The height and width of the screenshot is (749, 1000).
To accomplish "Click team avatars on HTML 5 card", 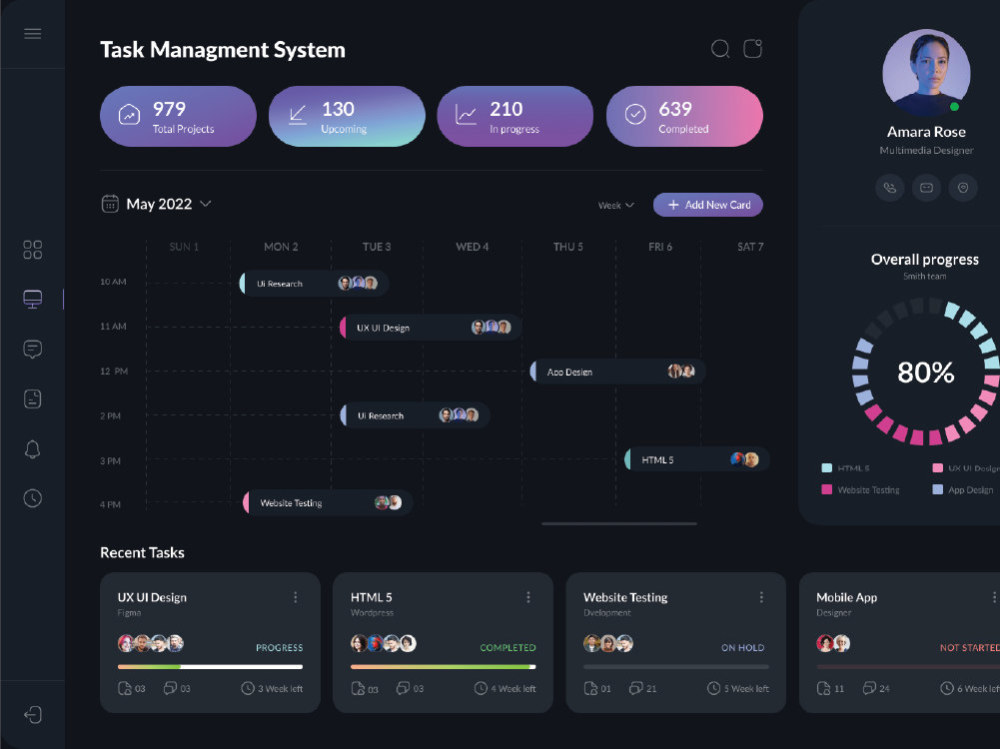I will pyautogui.click(x=383, y=643).
